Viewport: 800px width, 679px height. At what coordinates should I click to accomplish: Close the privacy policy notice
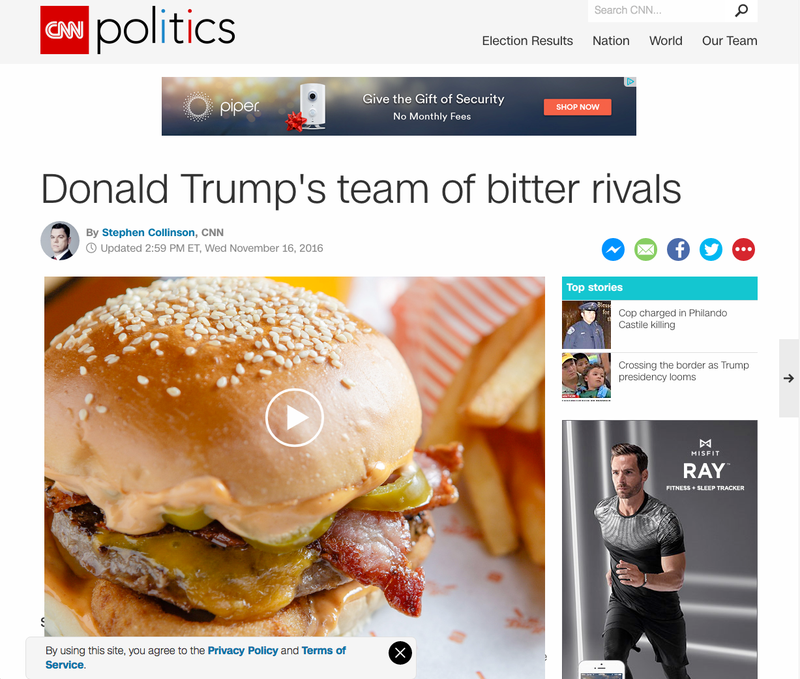click(x=400, y=652)
